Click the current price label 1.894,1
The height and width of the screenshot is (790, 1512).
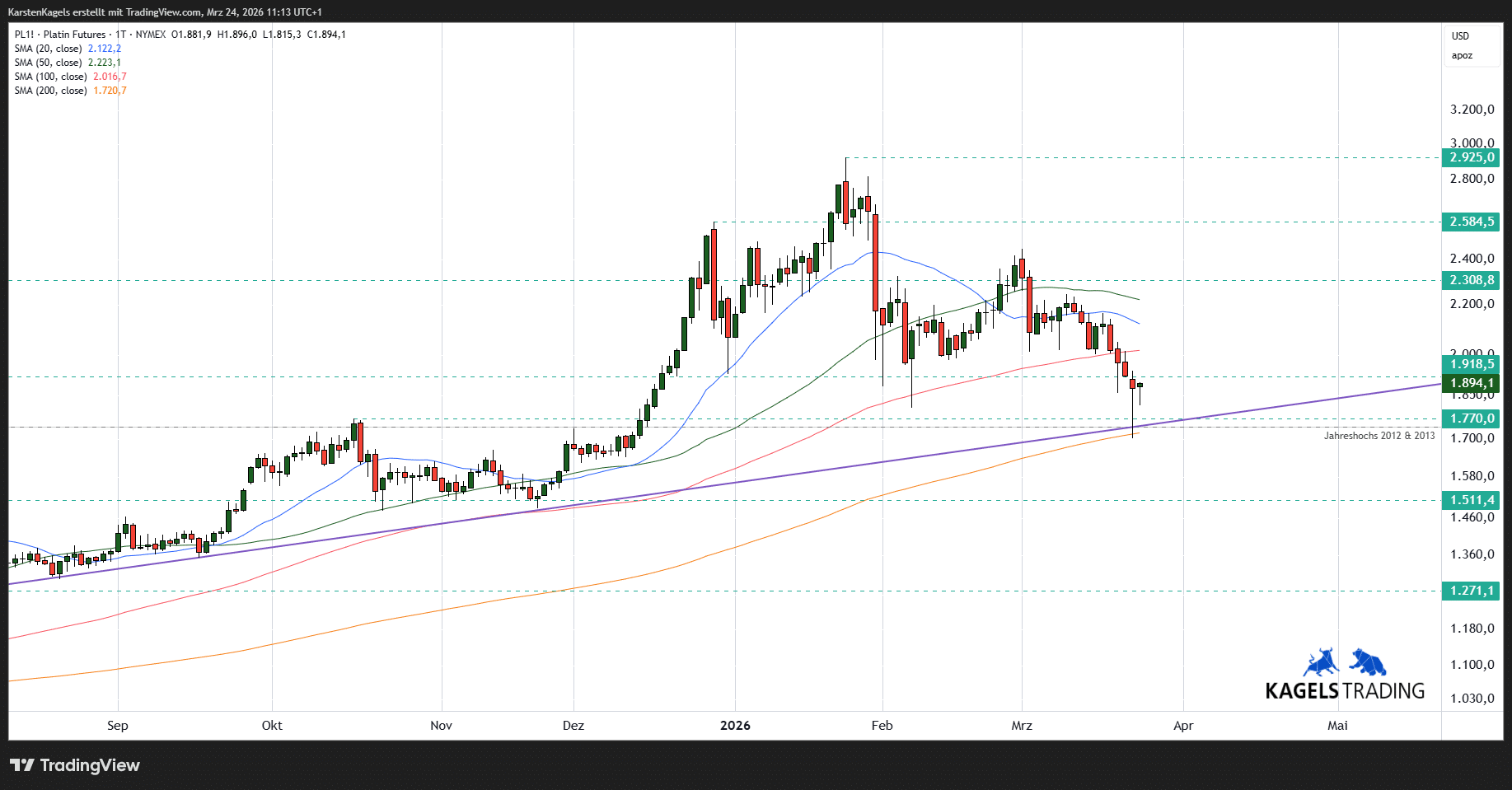click(1472, 383)
